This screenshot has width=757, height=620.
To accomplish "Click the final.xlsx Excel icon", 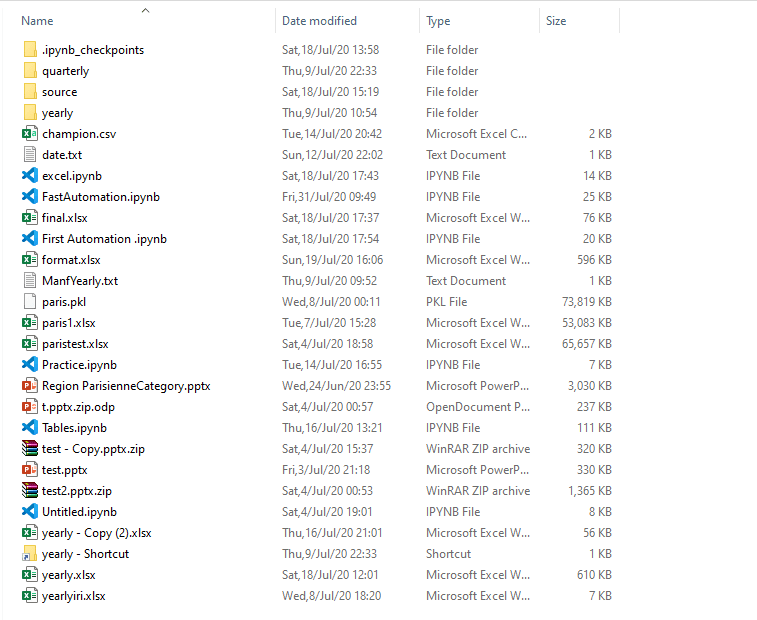I will click(30, 218).
